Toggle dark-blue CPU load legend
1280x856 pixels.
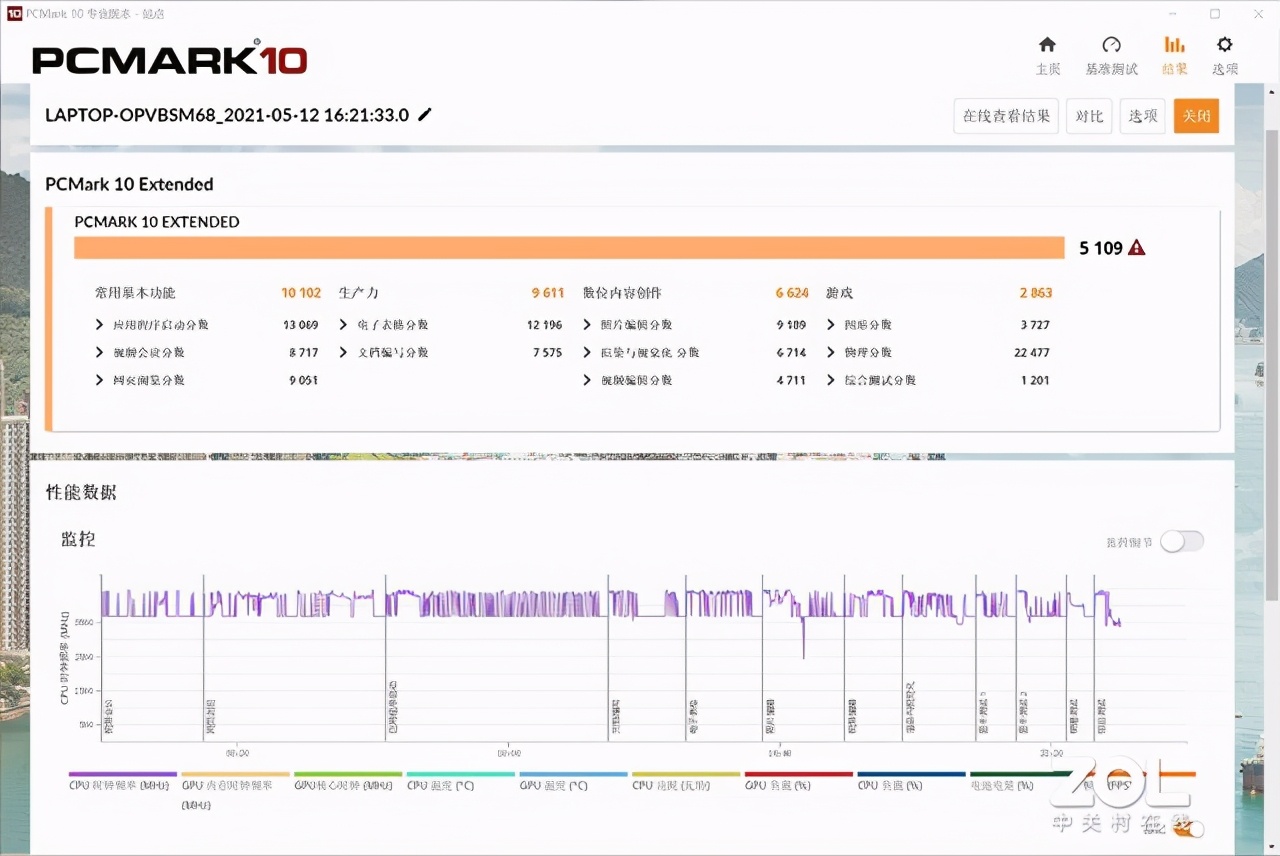pyautogui.click(x=911, y=782)
